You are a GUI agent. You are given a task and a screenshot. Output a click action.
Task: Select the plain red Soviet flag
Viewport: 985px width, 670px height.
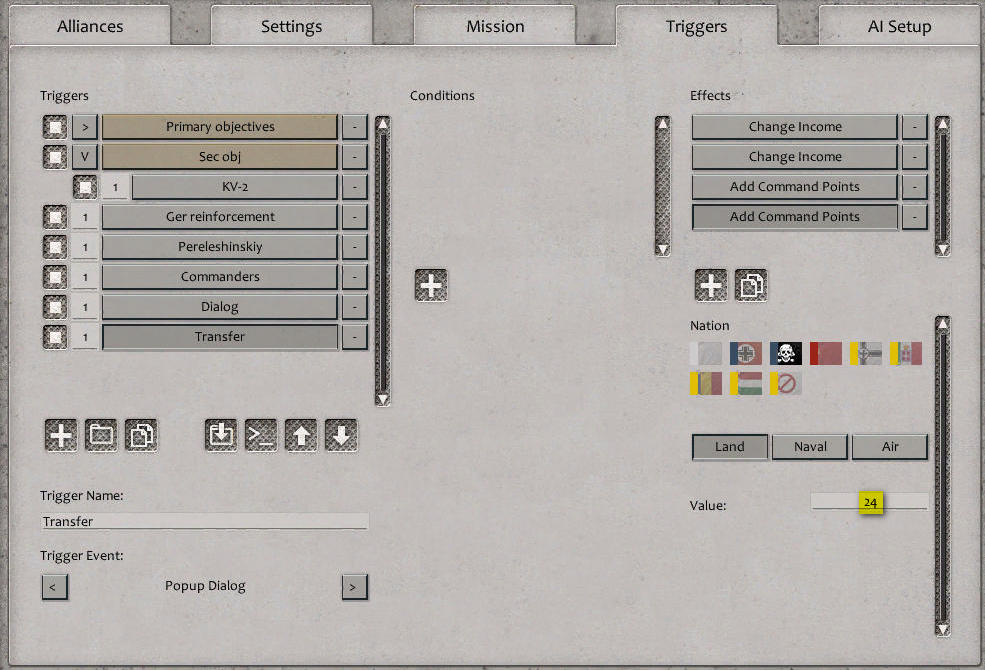pos(826,354)
